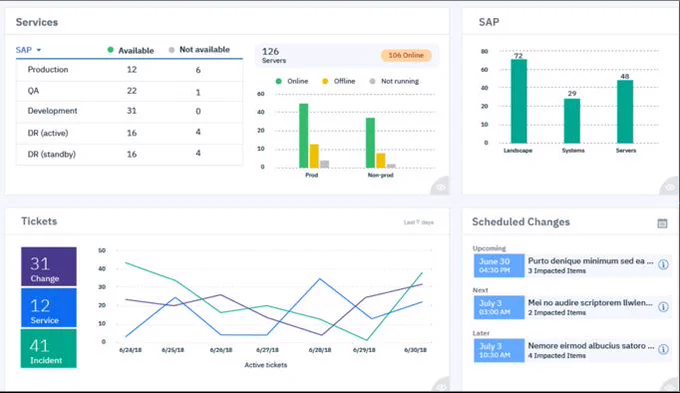Click the Systems bar labeled 29
680x393 pixels.
pyautogui.click(x=572, y=121)
